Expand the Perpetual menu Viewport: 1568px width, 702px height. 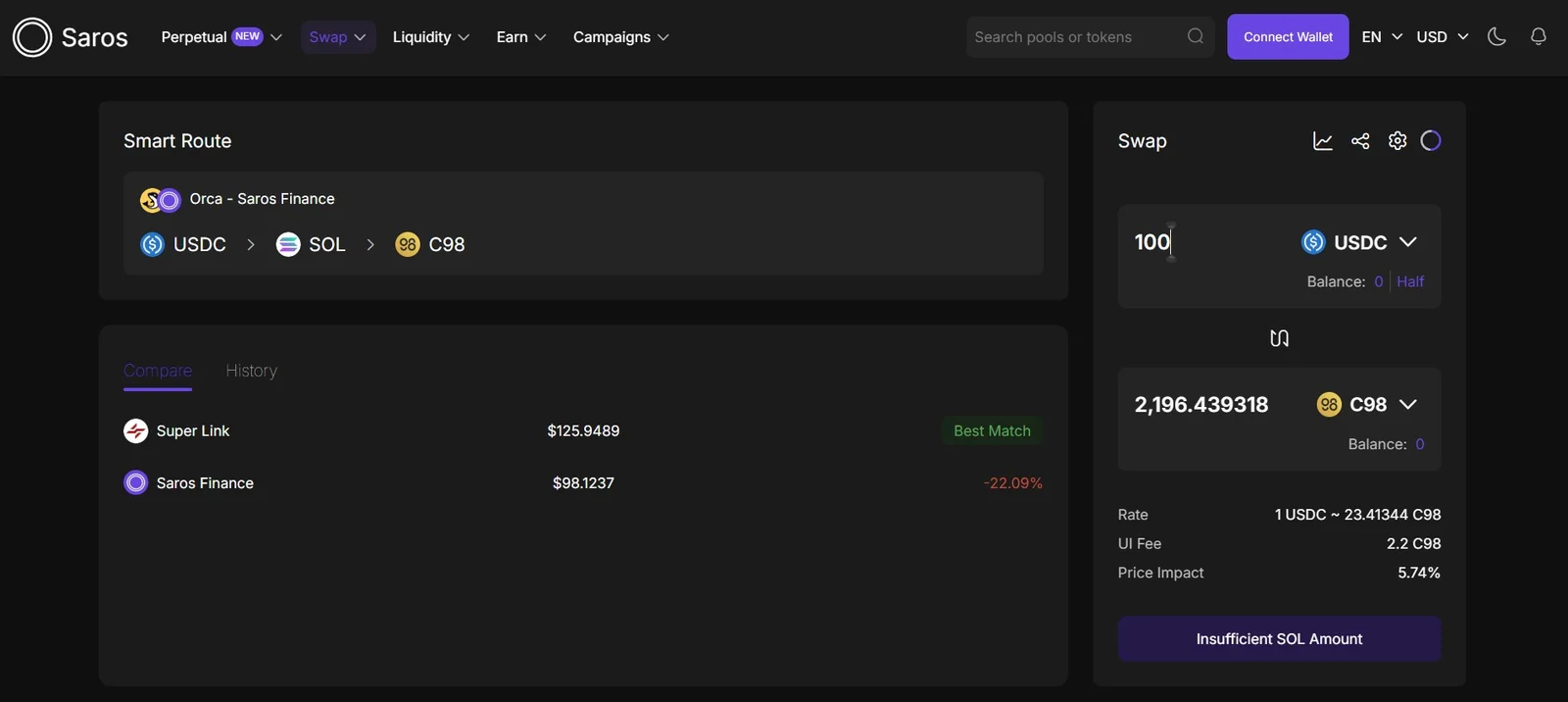pyautogui.click(x=221, y=37)
